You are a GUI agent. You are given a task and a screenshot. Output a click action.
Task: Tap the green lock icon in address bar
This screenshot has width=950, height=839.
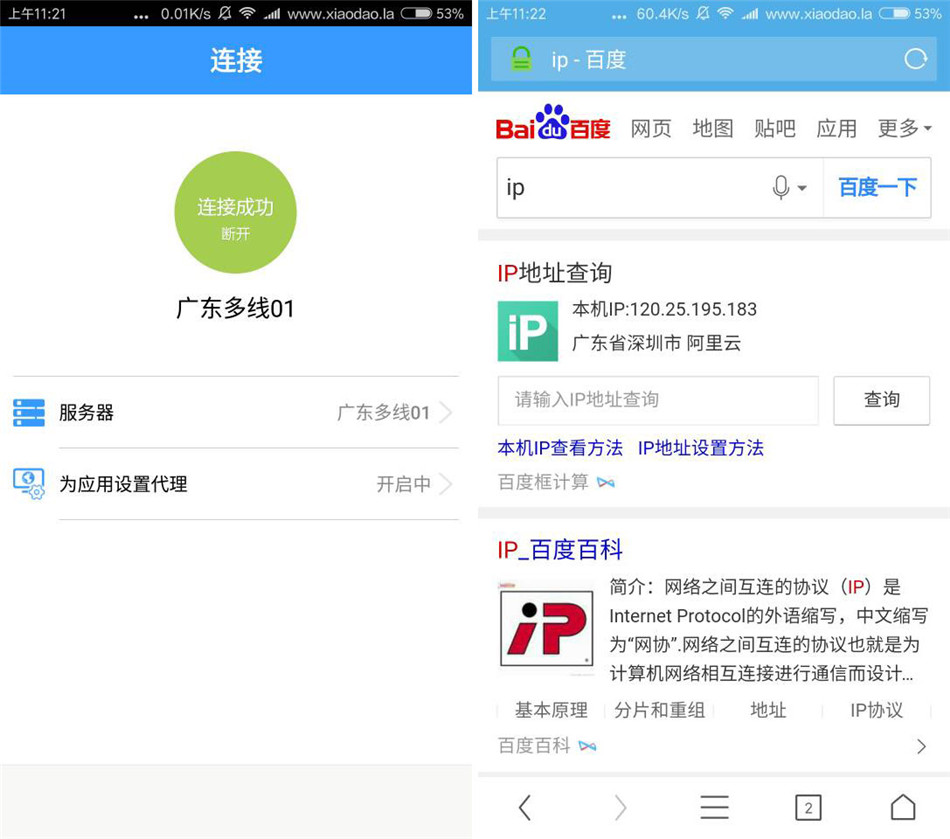(x=521, y=59)
